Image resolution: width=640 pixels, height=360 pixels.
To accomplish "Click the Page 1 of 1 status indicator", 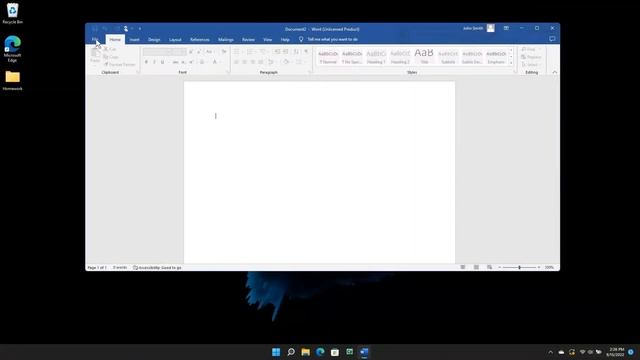I will pos(97,267).
